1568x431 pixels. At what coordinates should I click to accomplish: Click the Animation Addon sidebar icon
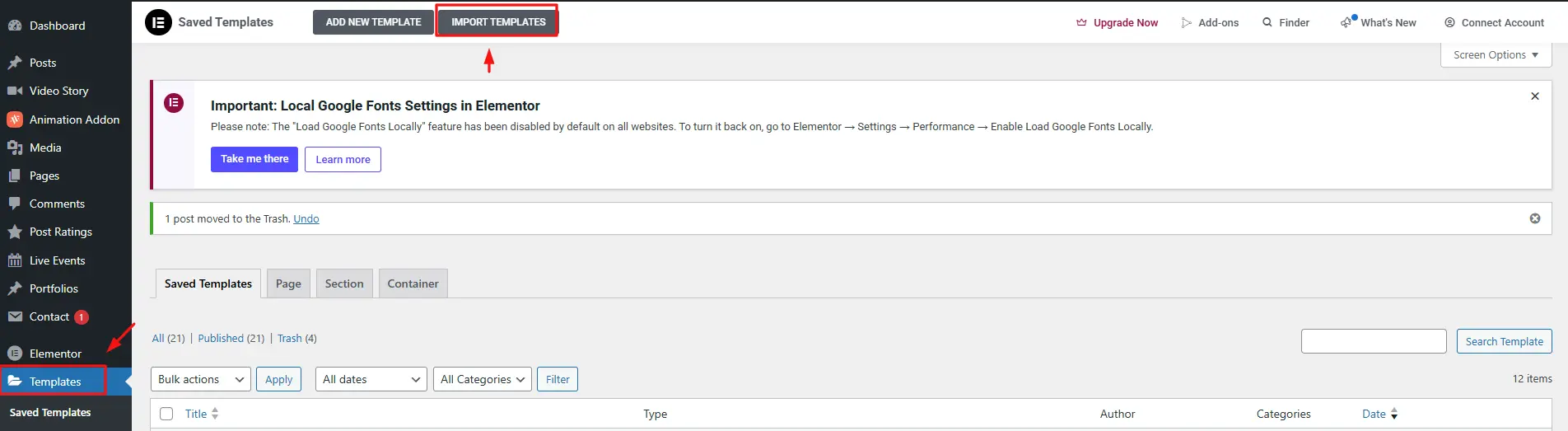click(15, 119)
